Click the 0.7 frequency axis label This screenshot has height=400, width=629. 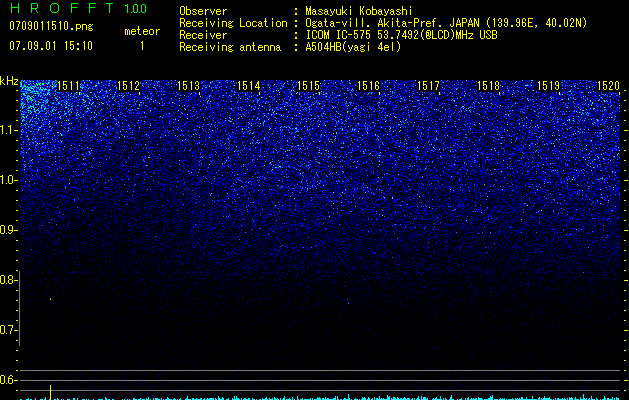point(8,330)
